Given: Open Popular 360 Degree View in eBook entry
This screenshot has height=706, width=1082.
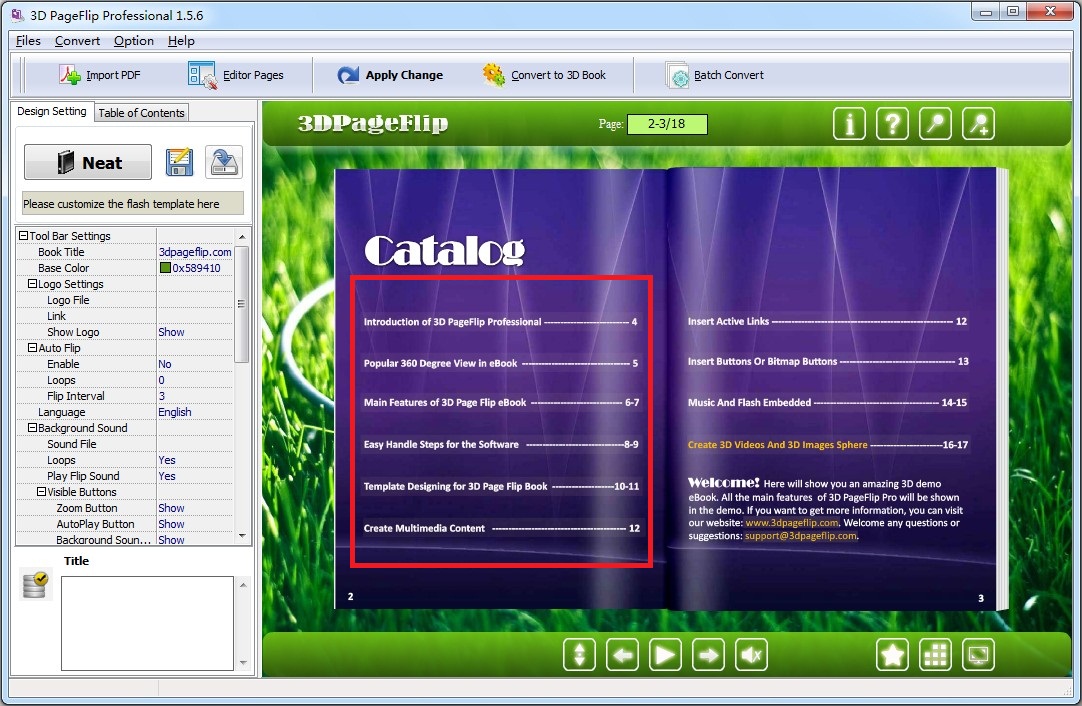Looking at the screenshot, I should [x=500, y=363].
